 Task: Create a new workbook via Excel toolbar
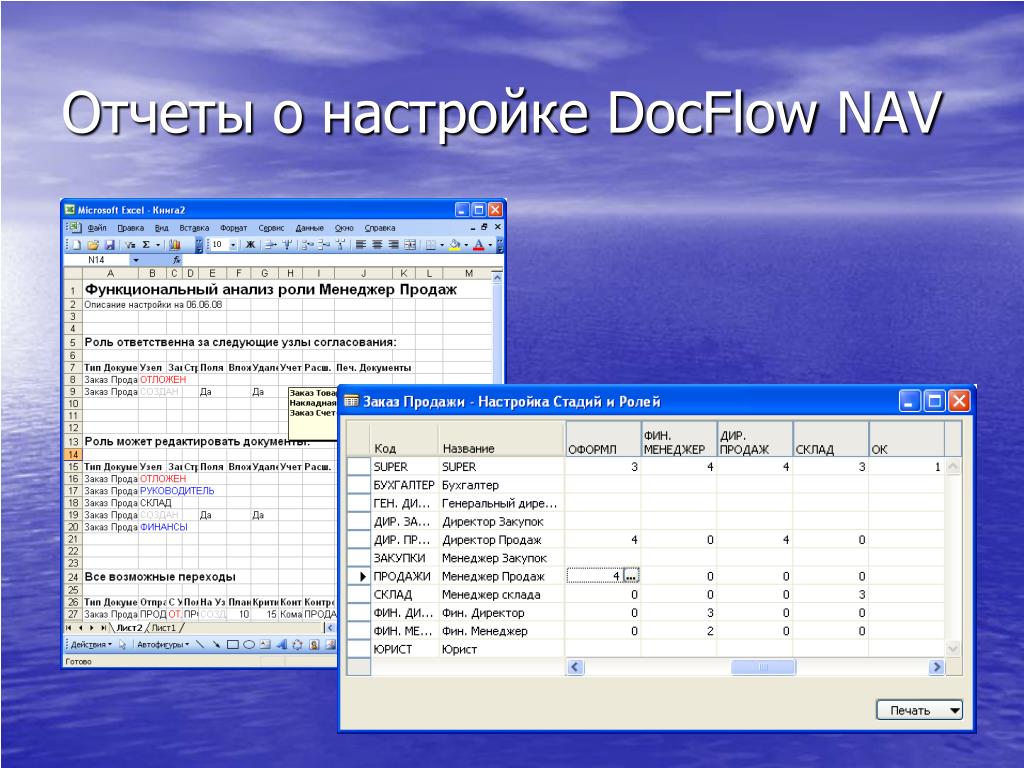point(76,245)
